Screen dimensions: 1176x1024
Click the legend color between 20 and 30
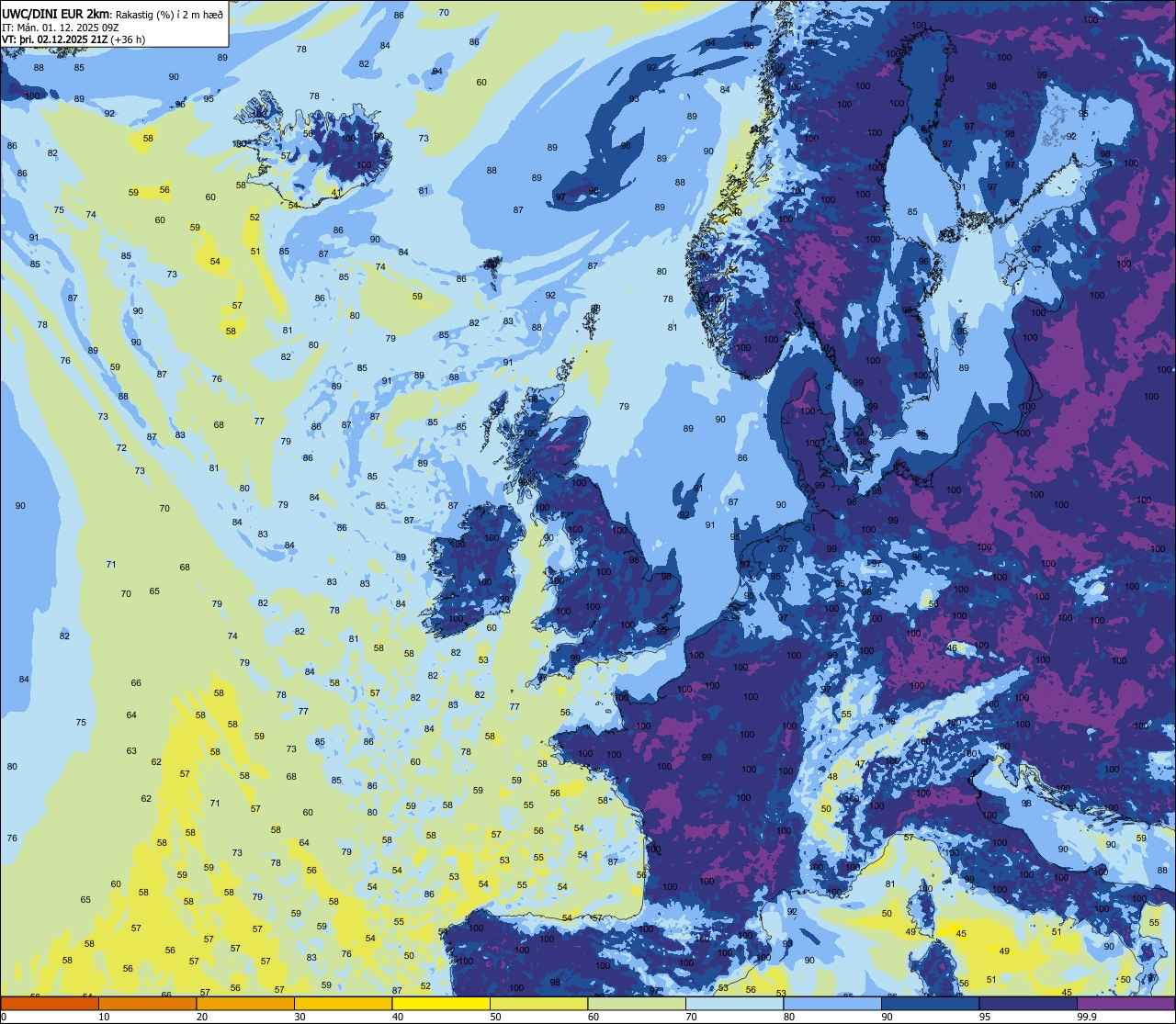(245, 1003)
